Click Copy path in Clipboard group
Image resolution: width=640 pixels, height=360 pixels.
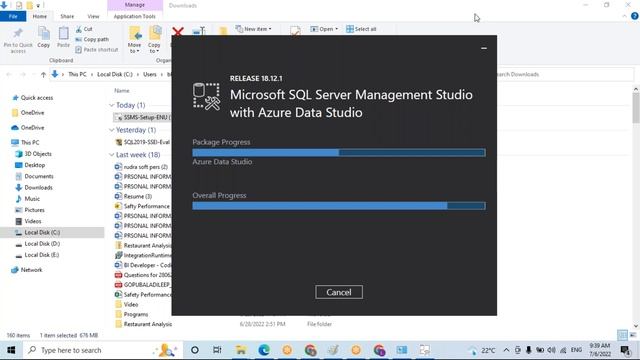pos(92,39)
